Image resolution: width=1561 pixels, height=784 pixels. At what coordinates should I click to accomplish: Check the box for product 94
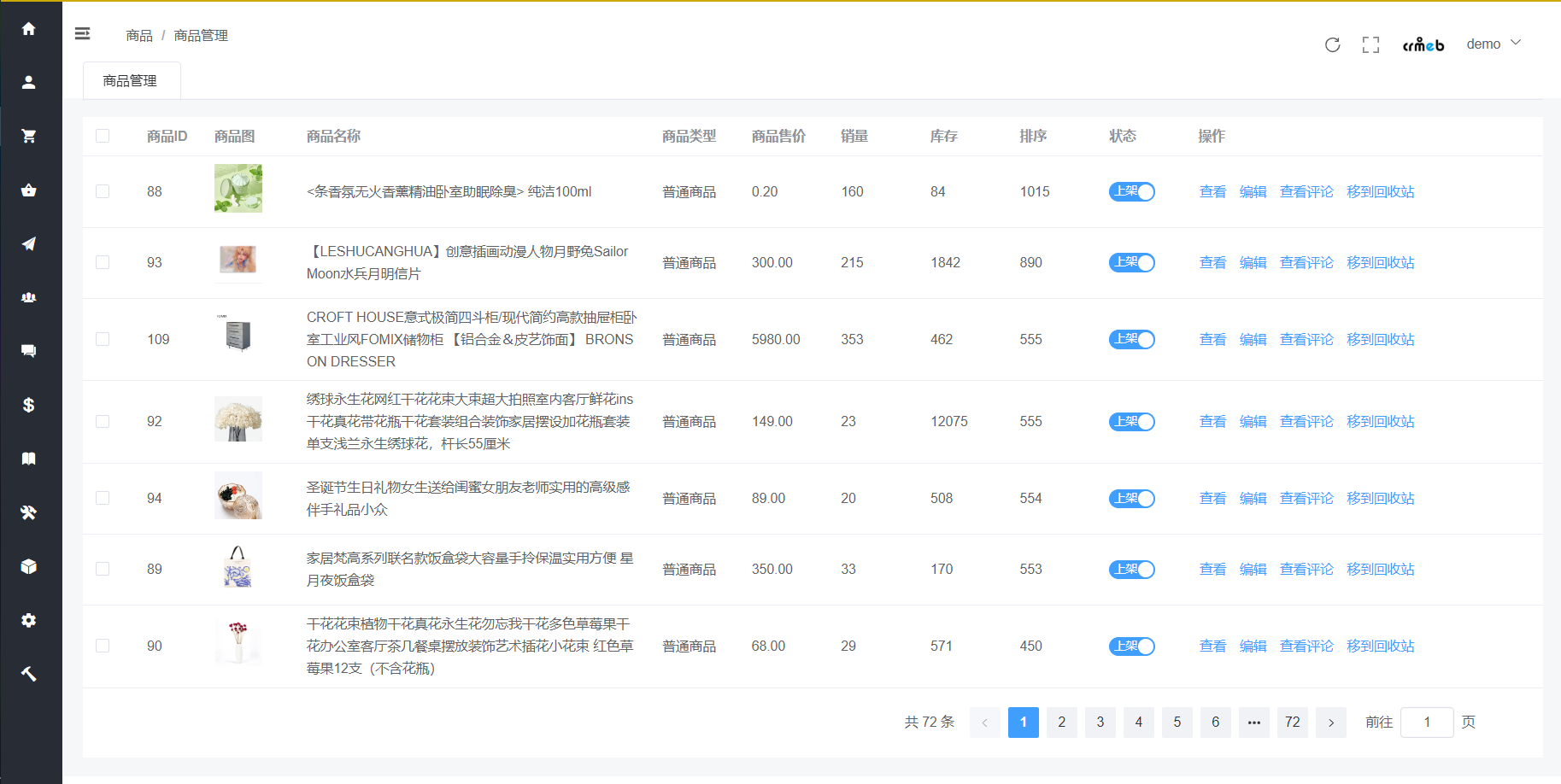click(x=103, y=498)
